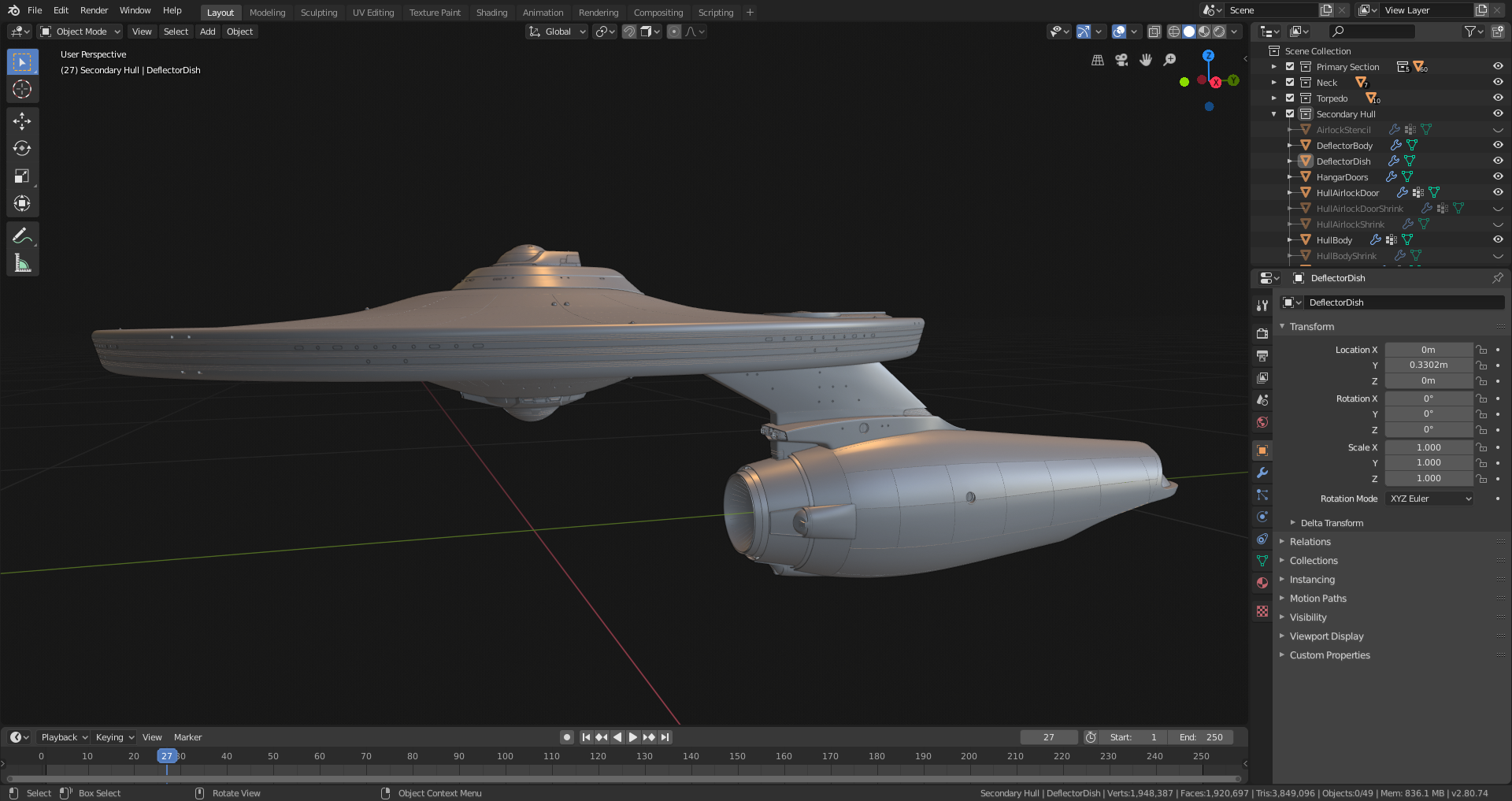1512x801 pixels.
Task: Uncheck the Neck collection checkbox
Action: 1290,83
